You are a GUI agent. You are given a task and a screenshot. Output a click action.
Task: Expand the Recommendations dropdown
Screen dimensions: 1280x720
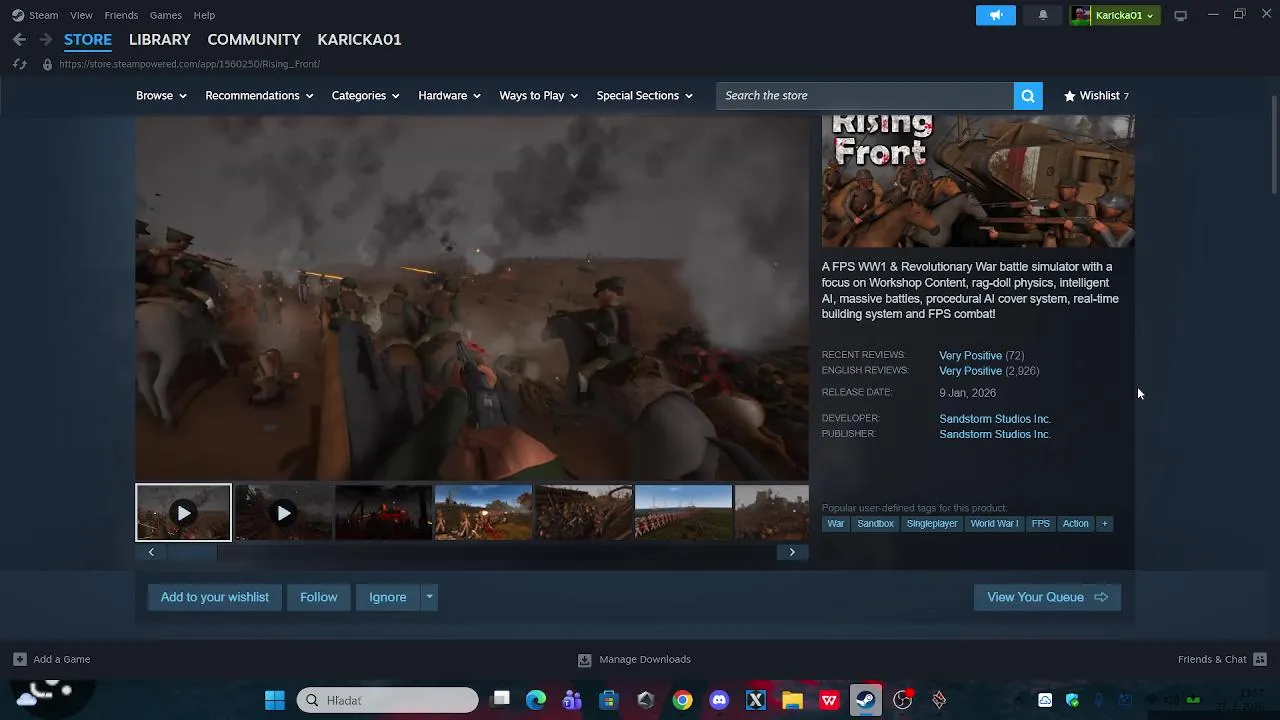pyautogui.click(x=259, y=96)
